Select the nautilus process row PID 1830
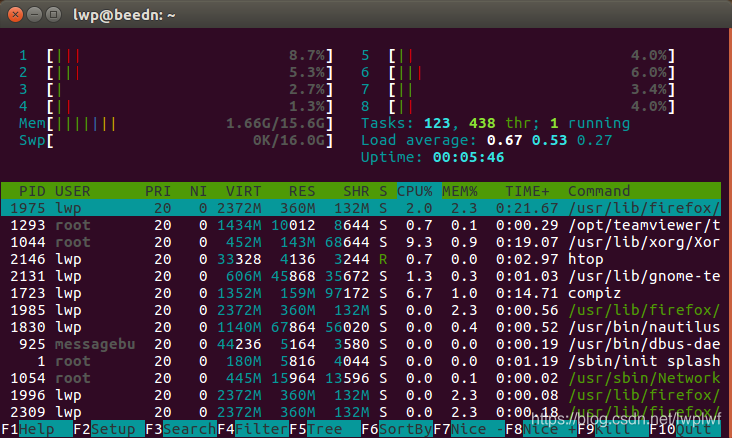 (x=361, y=327)
